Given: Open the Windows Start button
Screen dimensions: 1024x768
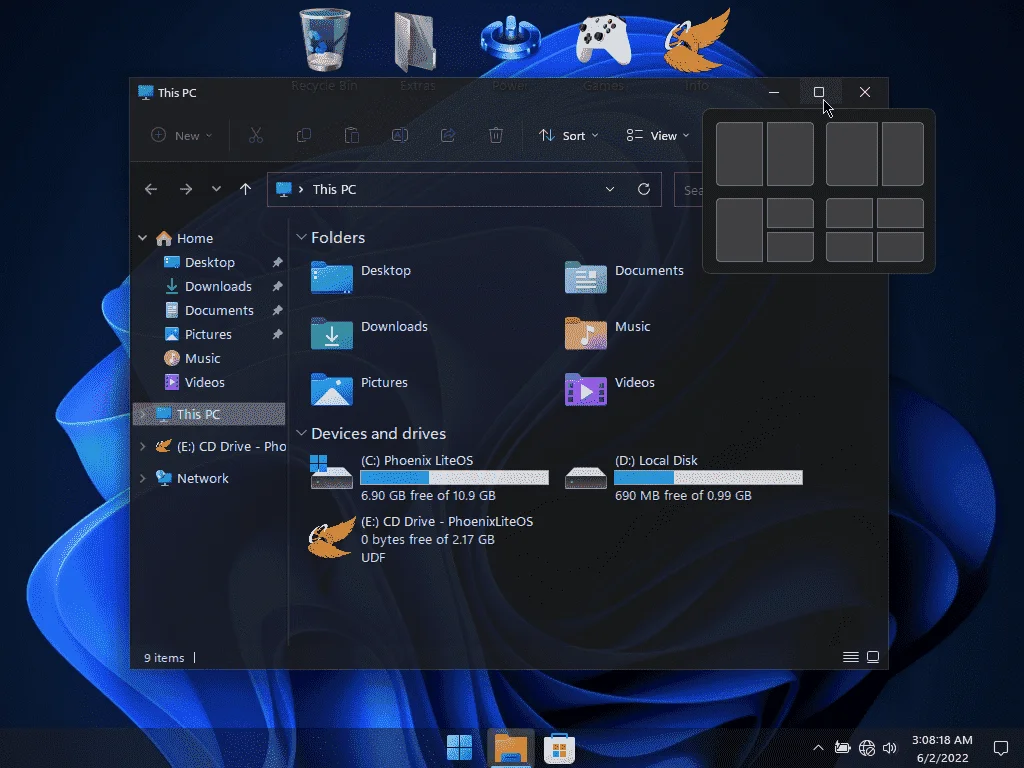Looking at the screenshot, I should pyautogui.click(x=459, y=748).
